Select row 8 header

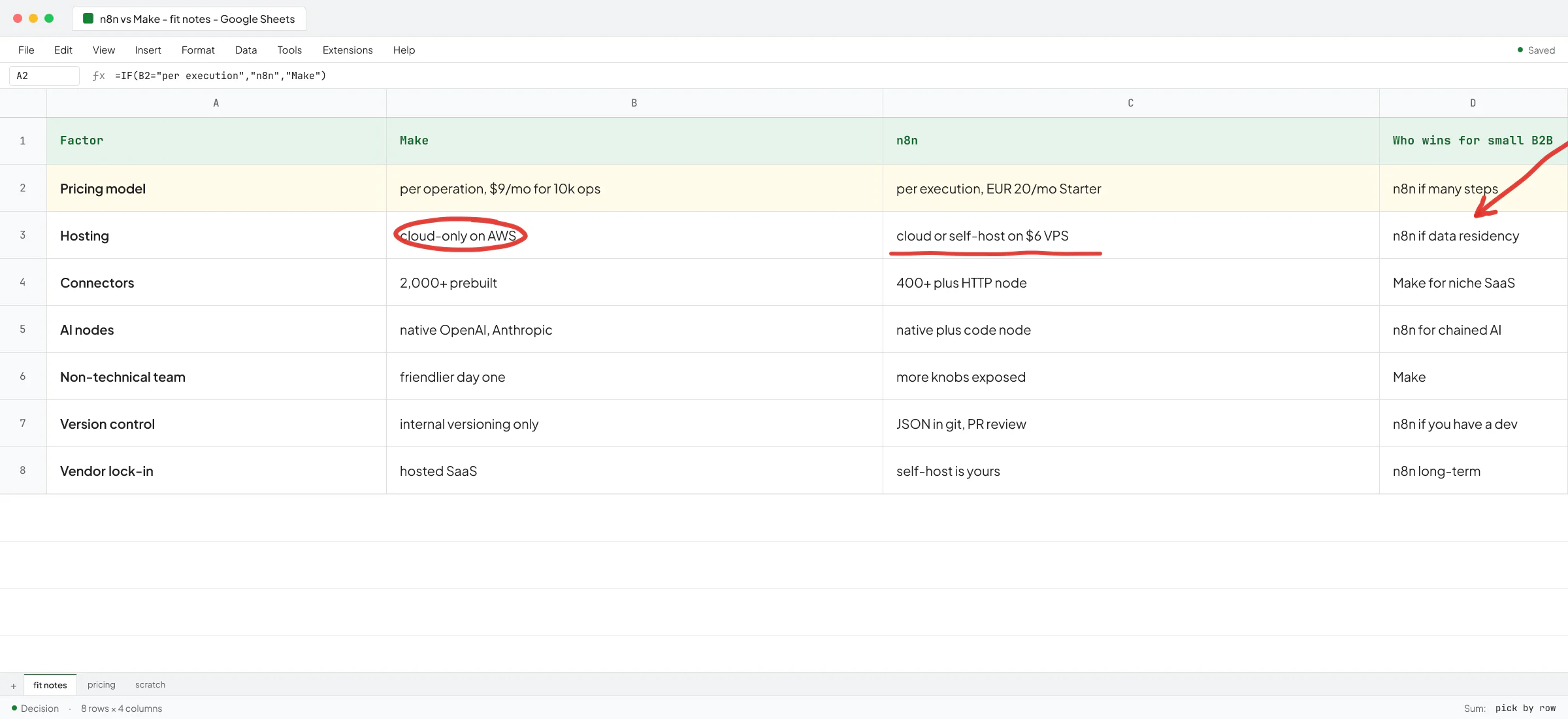23,471
